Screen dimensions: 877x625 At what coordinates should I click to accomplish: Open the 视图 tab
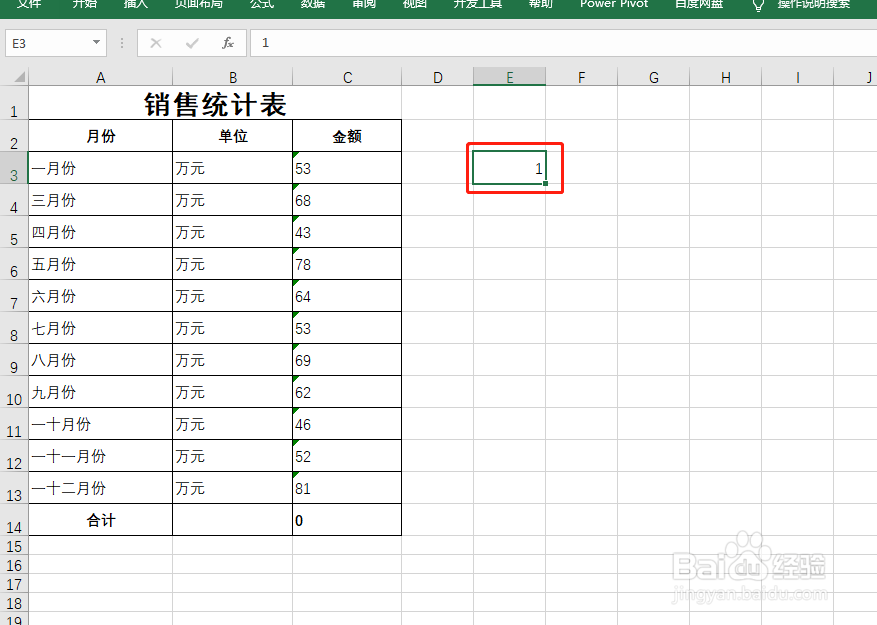pos(414,6)
